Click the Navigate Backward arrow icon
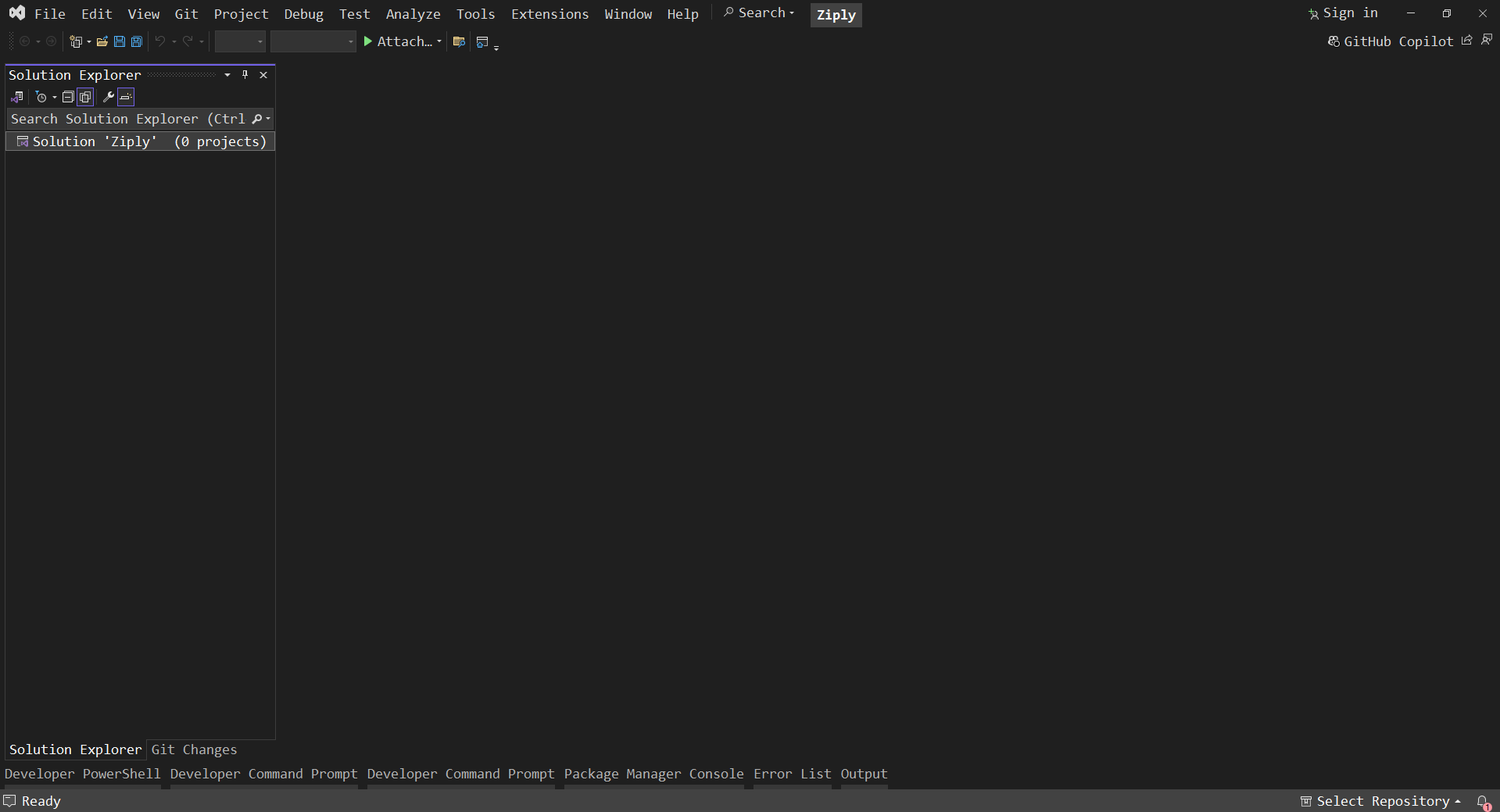 (x=24, y=41)
